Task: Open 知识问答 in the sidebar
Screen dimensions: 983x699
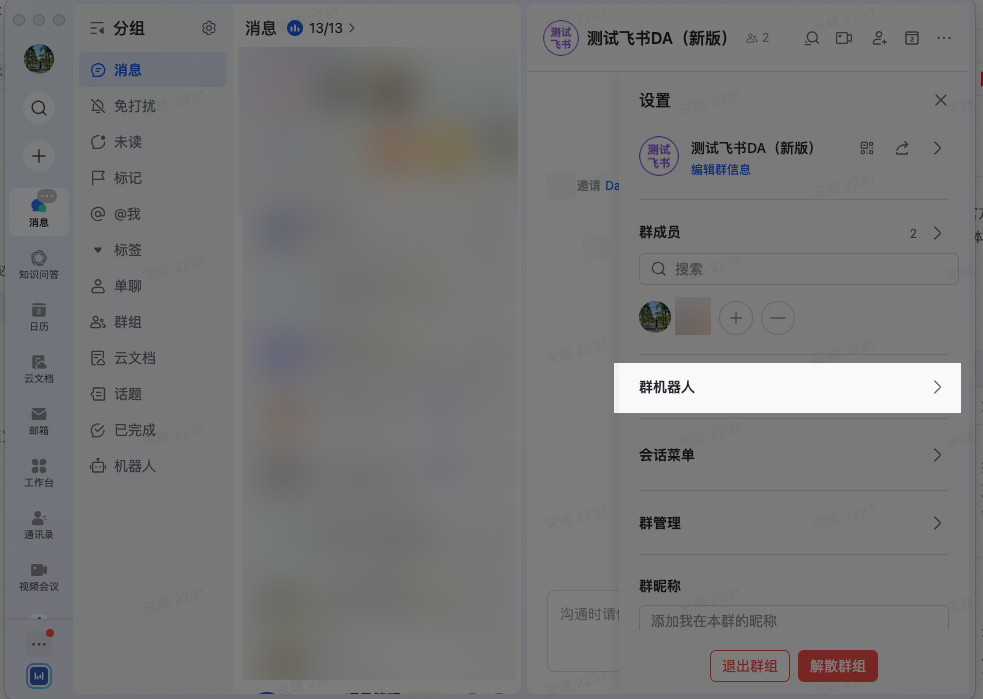Action: point(39,264)
